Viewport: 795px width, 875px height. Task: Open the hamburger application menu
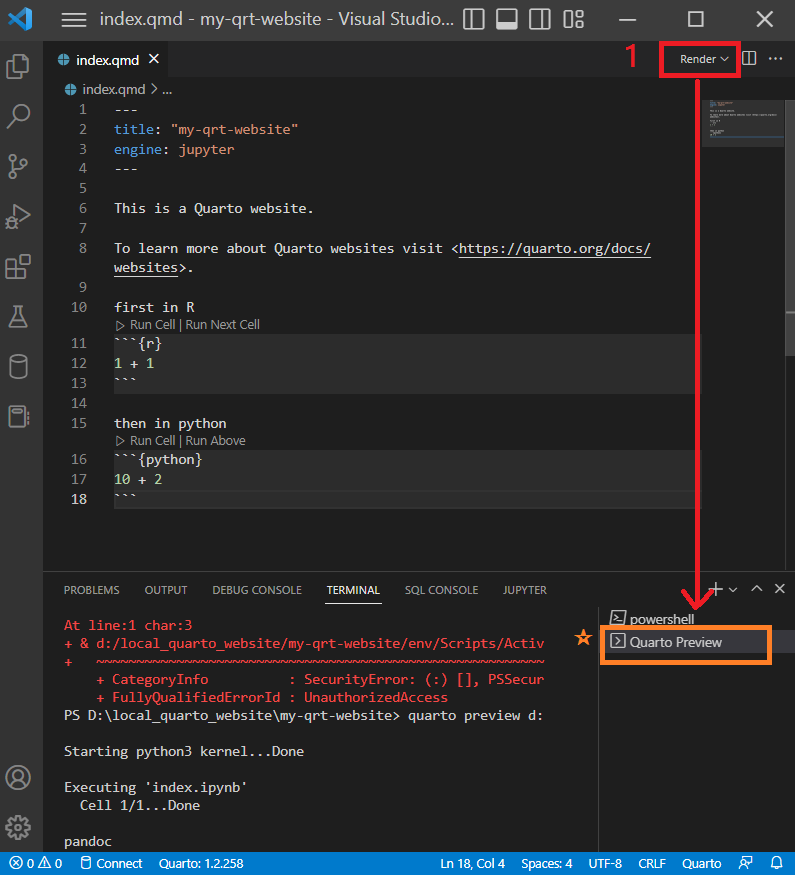tap(74, 20)
